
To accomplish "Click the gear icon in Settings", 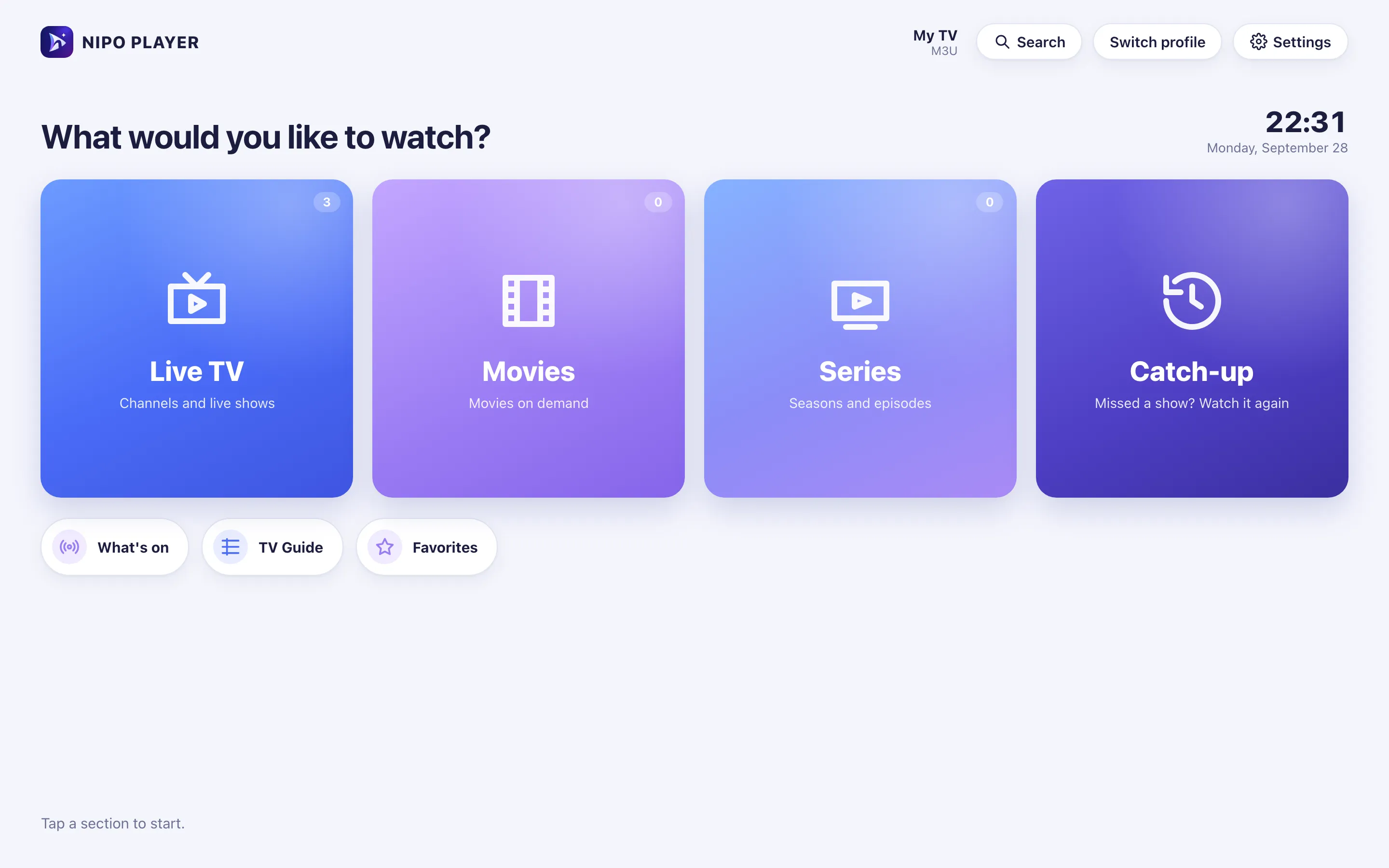I will click(1258, 42).
